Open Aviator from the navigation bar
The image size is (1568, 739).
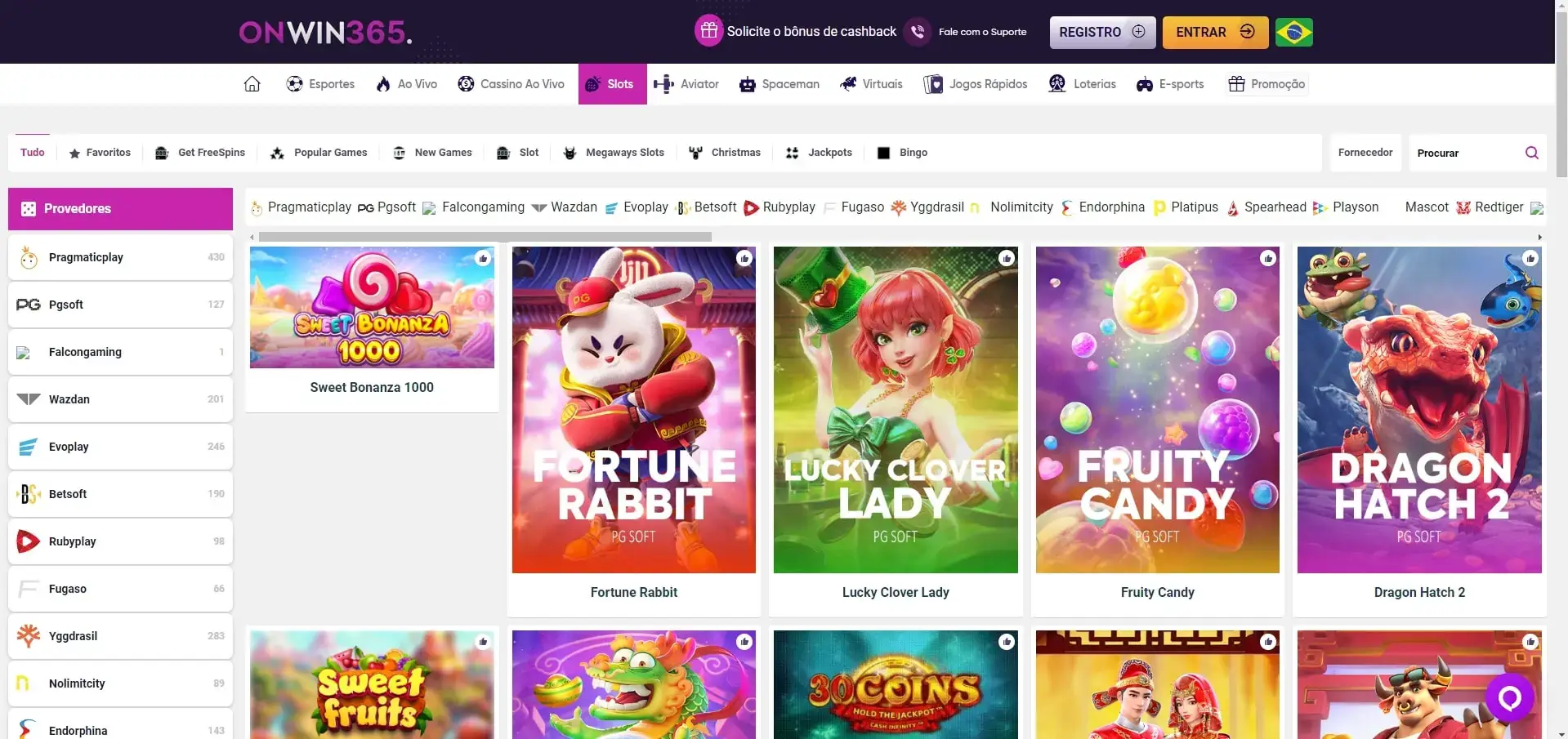click(x=686, y=84)
